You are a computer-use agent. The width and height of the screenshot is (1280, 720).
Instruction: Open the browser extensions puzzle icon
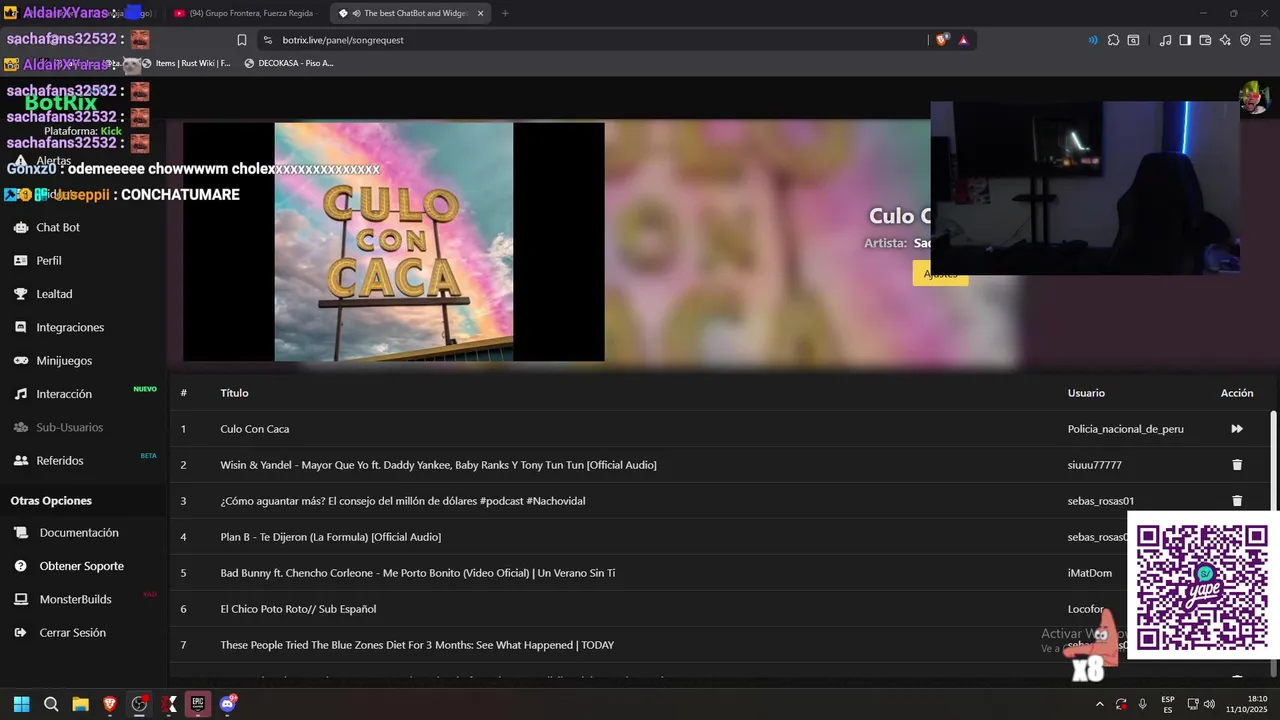[1113, 40]
